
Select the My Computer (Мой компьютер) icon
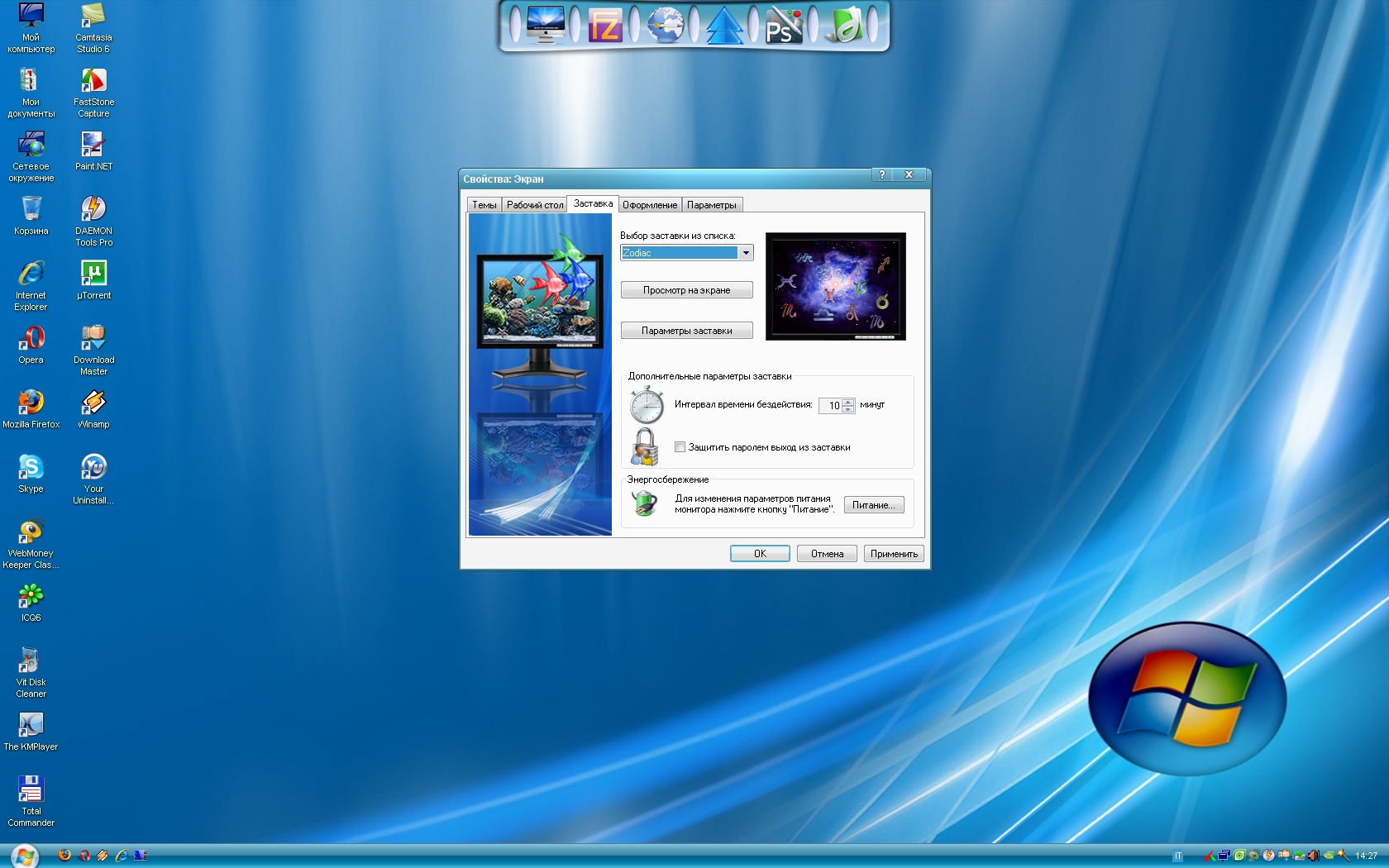tap(31, 29)
